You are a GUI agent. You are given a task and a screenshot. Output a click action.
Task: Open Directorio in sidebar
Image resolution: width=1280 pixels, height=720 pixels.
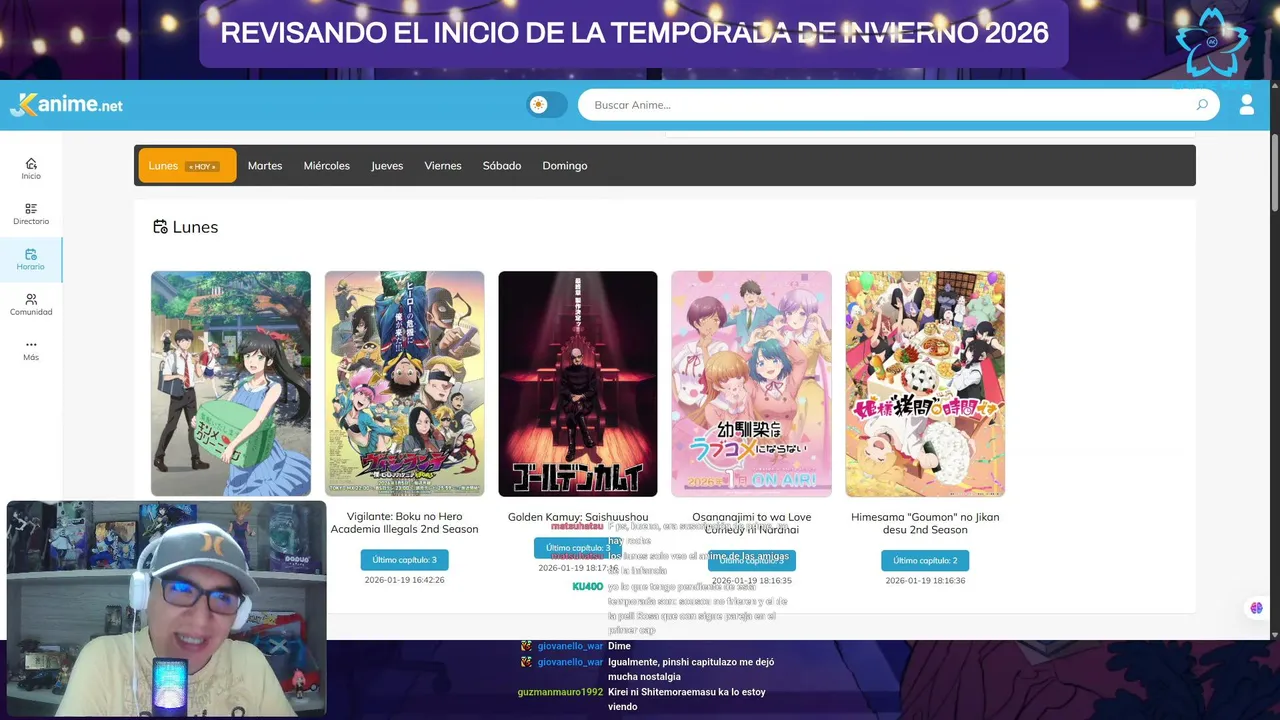[31, 214]
